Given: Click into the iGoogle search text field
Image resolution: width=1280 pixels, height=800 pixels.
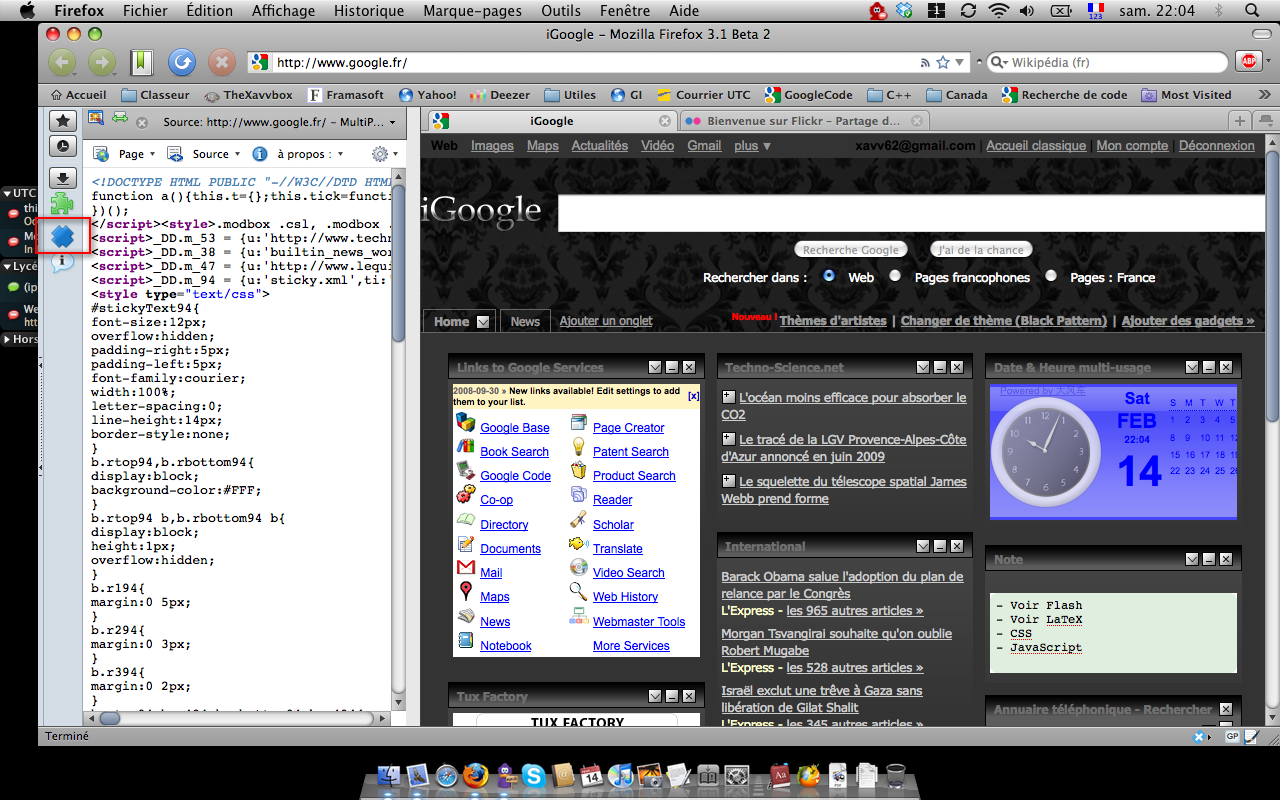Looking at the screenshot, I should (911, 213).
